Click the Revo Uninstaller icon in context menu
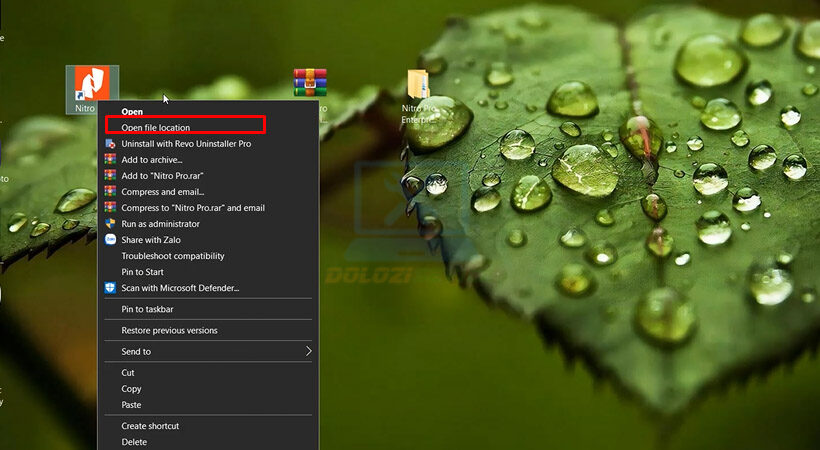The image size is (820, 450). click(x=111, y=144)
